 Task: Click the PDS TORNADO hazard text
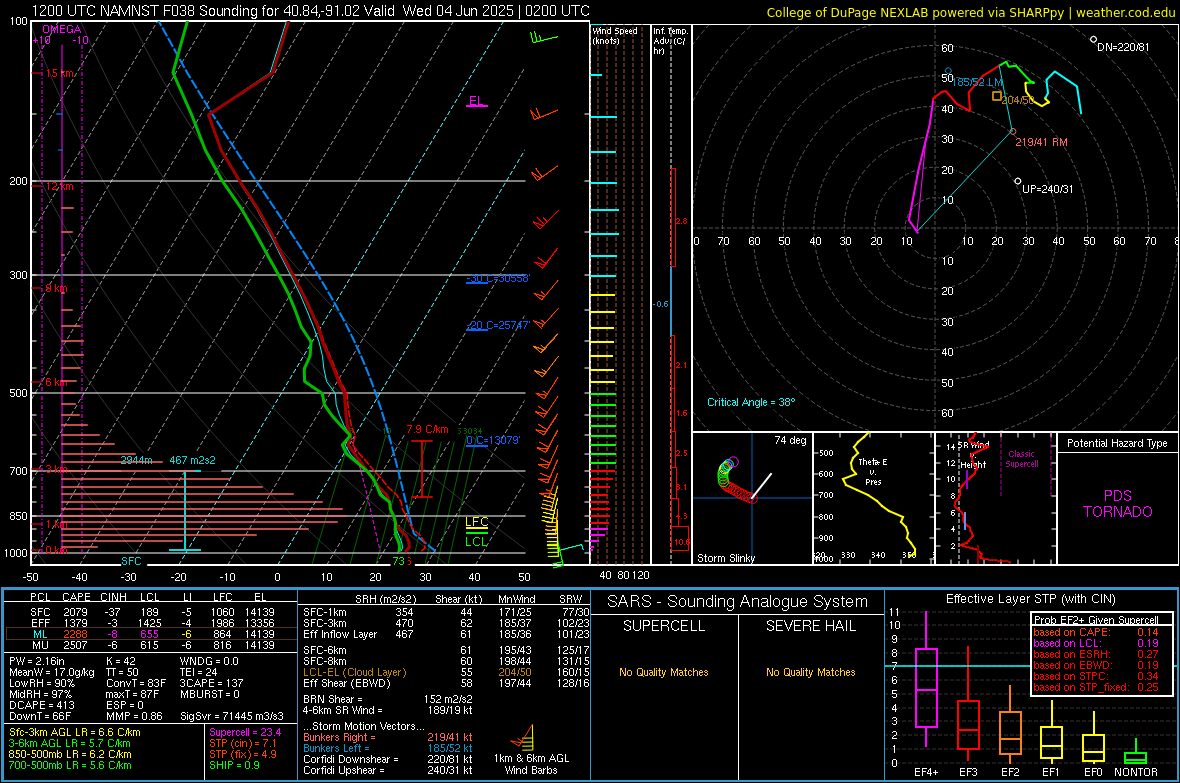[x=1118, y=504]
